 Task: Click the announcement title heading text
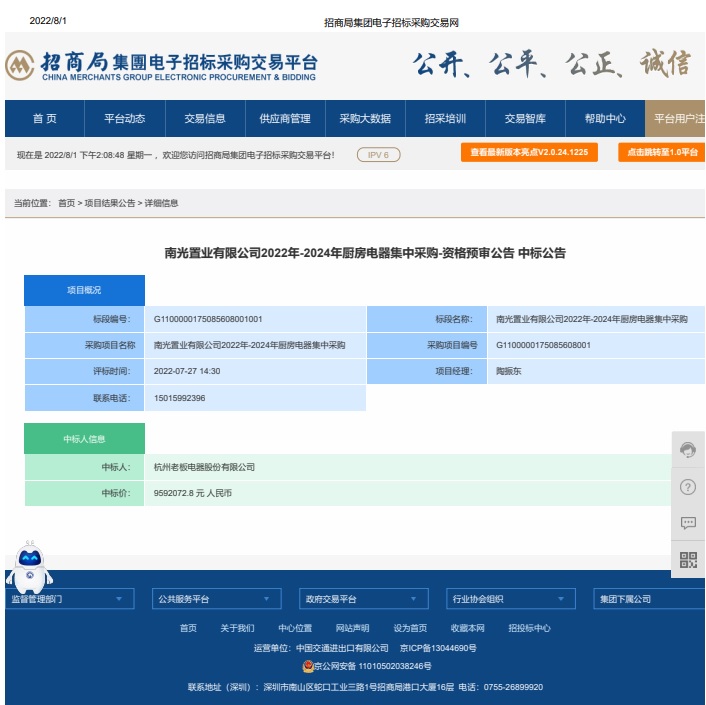(x=365, y=253)
